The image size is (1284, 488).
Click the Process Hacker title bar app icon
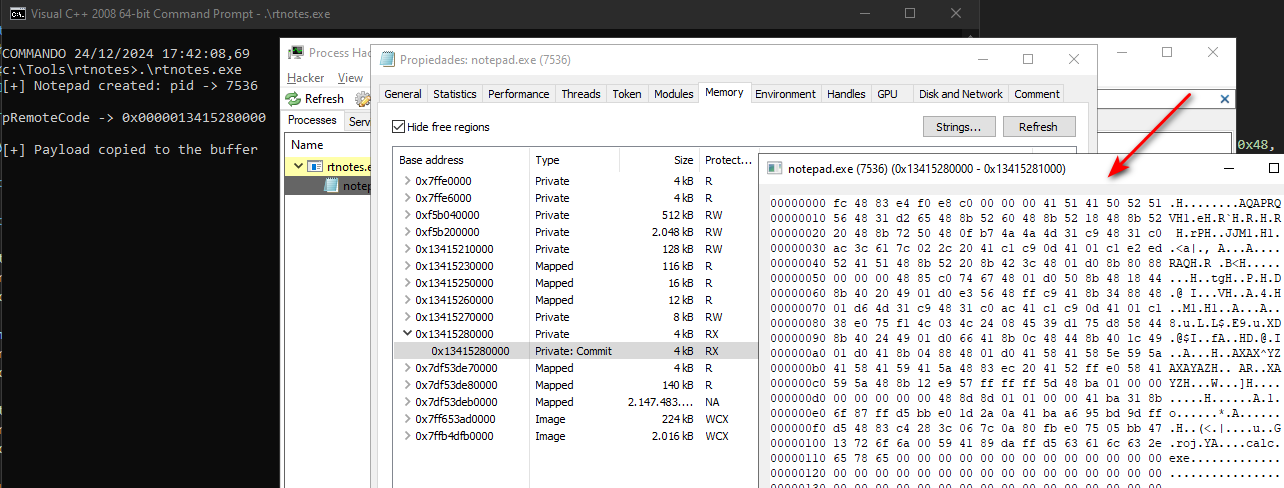(x=297, y=53)
